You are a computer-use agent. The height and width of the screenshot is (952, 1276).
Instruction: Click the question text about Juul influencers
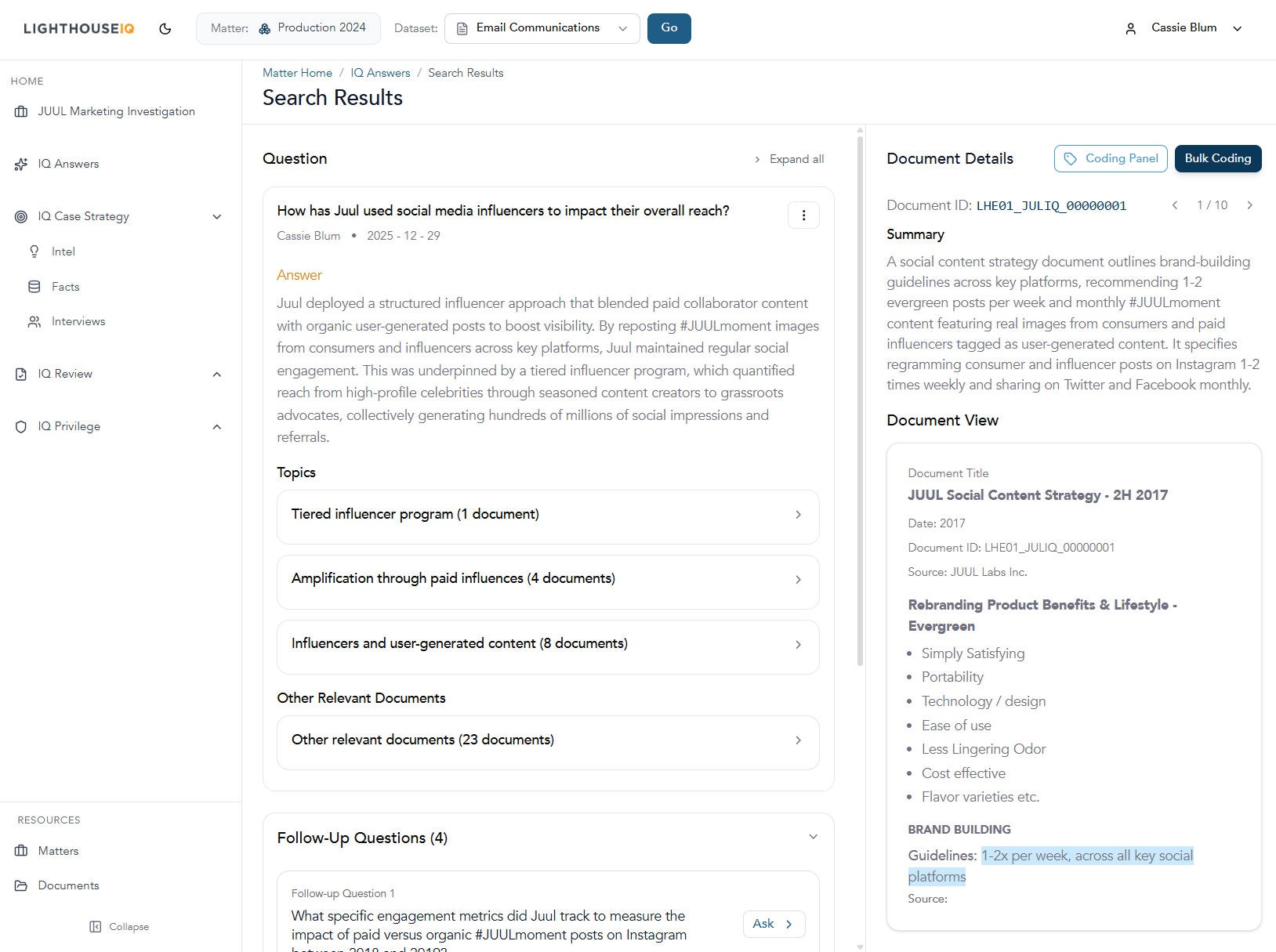(x=503, y=211)
